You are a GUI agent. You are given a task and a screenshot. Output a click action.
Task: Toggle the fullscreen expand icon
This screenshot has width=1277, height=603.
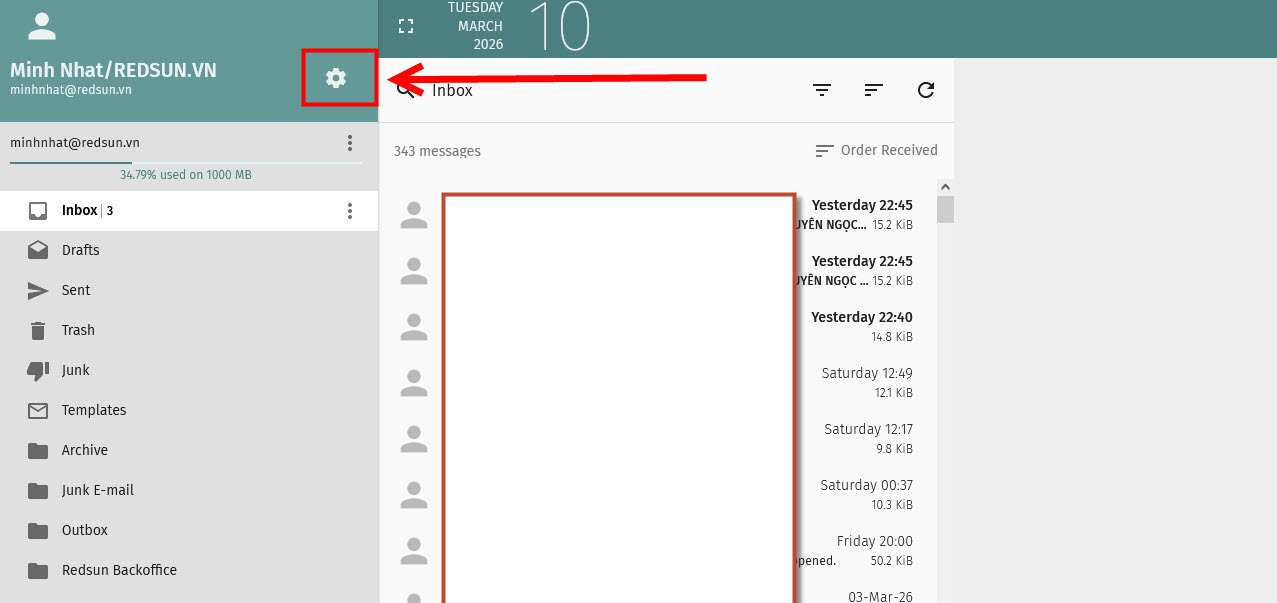(406, 26)
